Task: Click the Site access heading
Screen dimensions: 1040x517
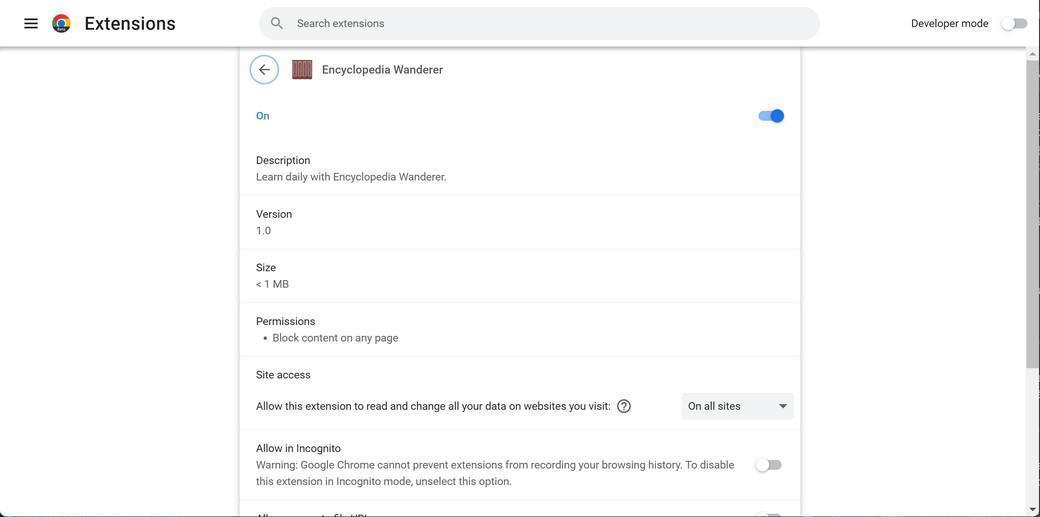Action: [x=283, y=375]
